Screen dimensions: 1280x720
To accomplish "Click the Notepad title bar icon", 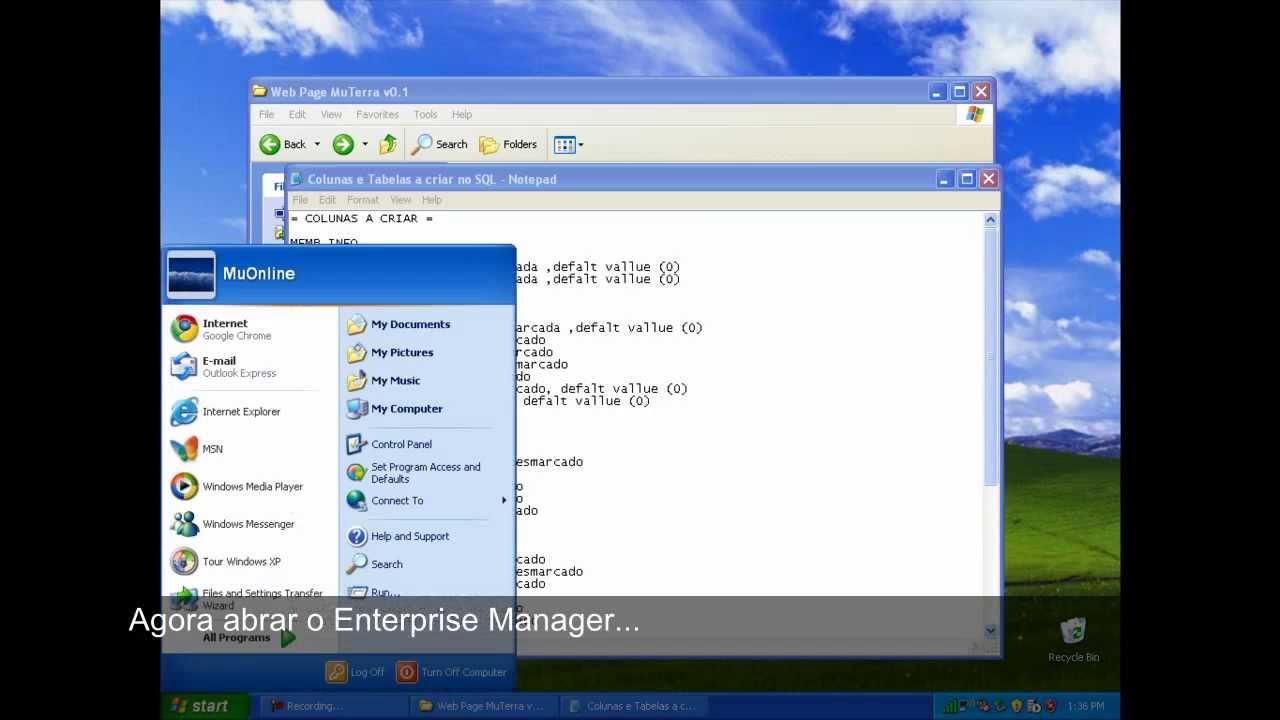I will point(296,180).
